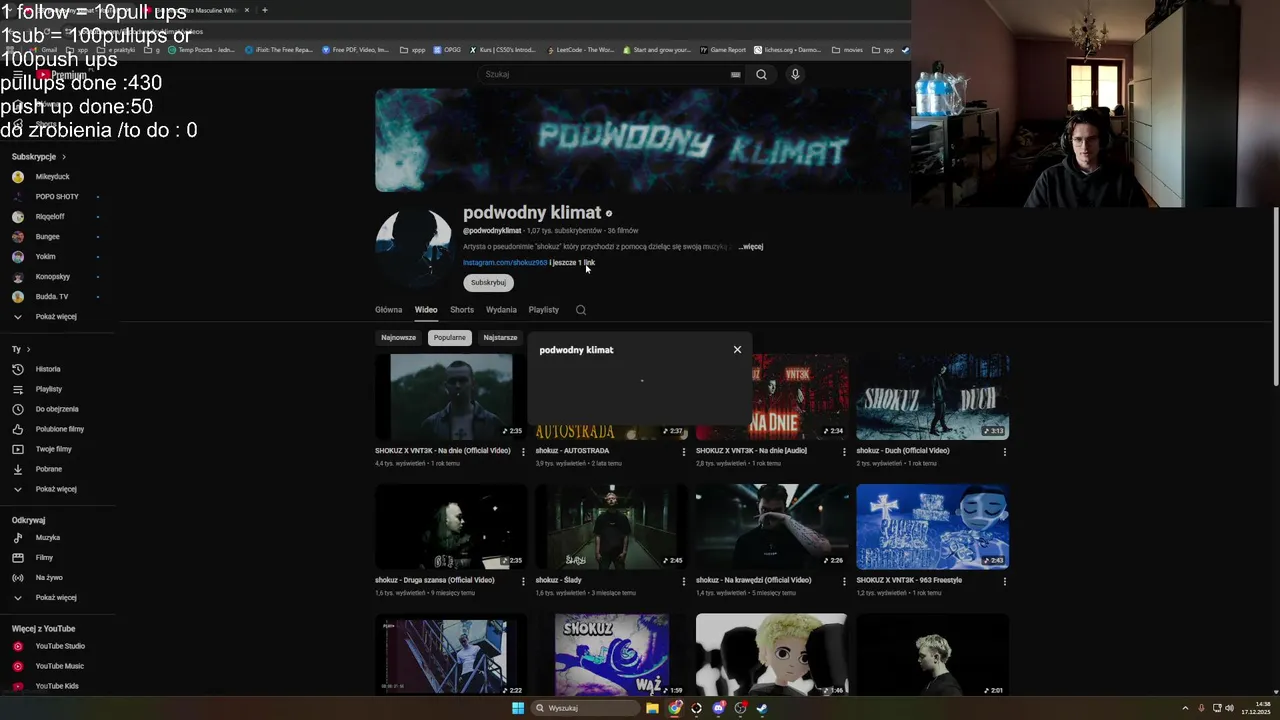Switch to the Wydania channel tab
The width and height of the screenshot is (1280, 720).
click(501, 310)
